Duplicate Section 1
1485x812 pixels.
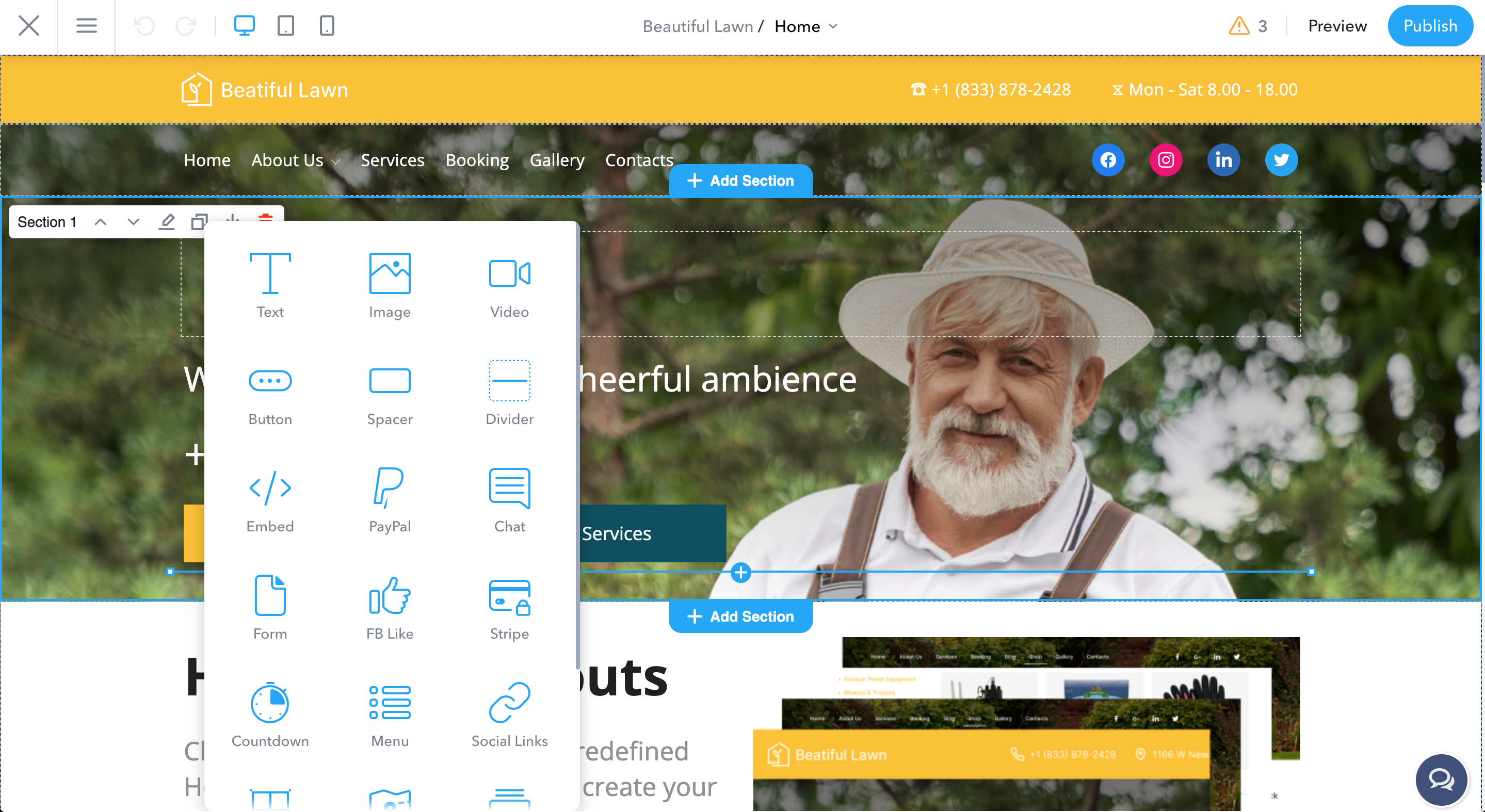click(198, 222)
